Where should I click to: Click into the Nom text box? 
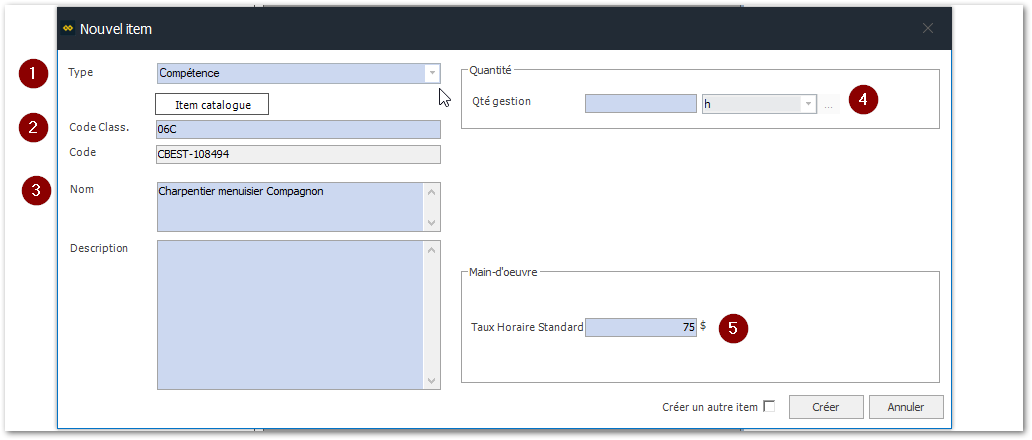coord(290,206)
